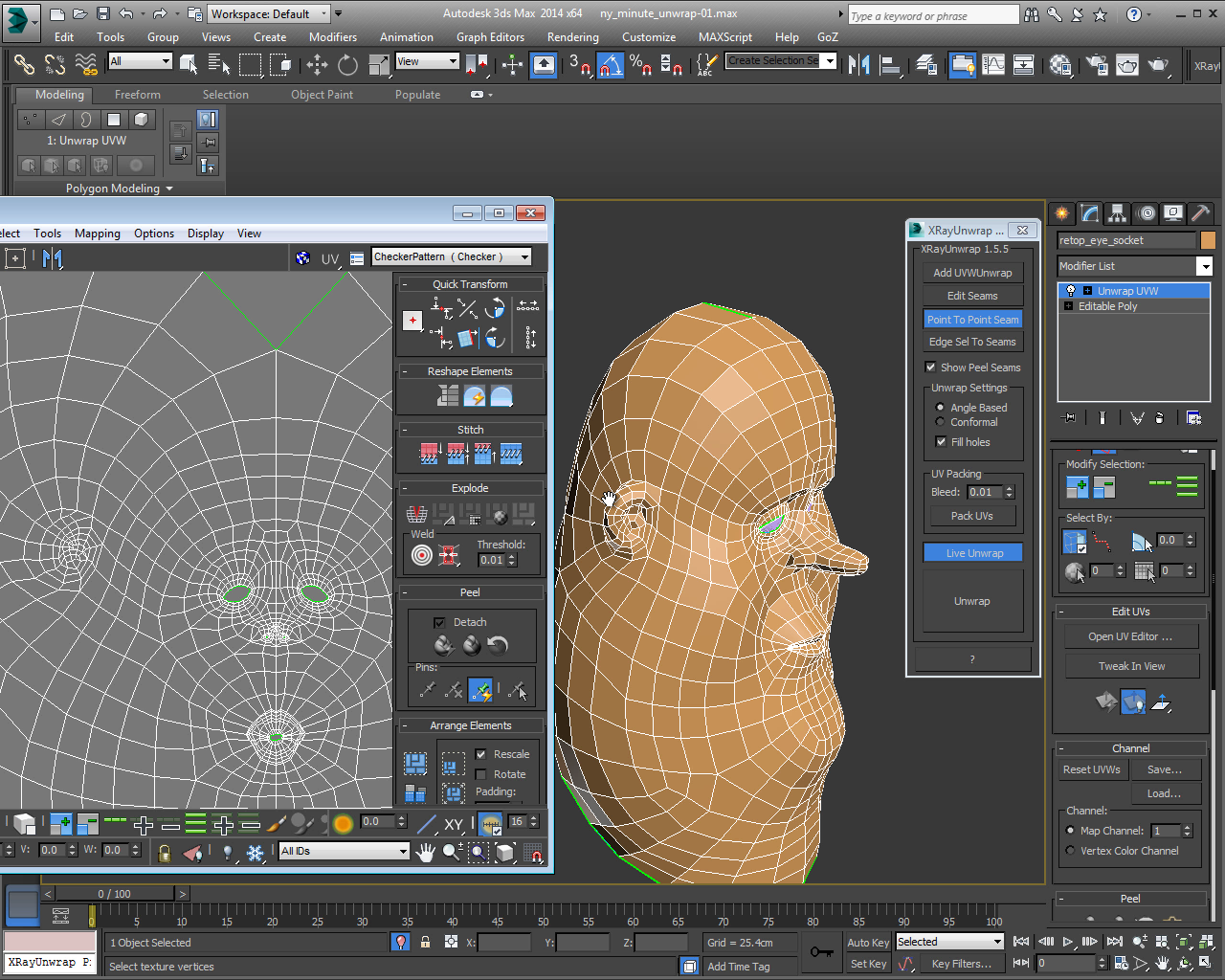
Task: Open the Create Selection Set dropdown
Action: tap(781, 60)
